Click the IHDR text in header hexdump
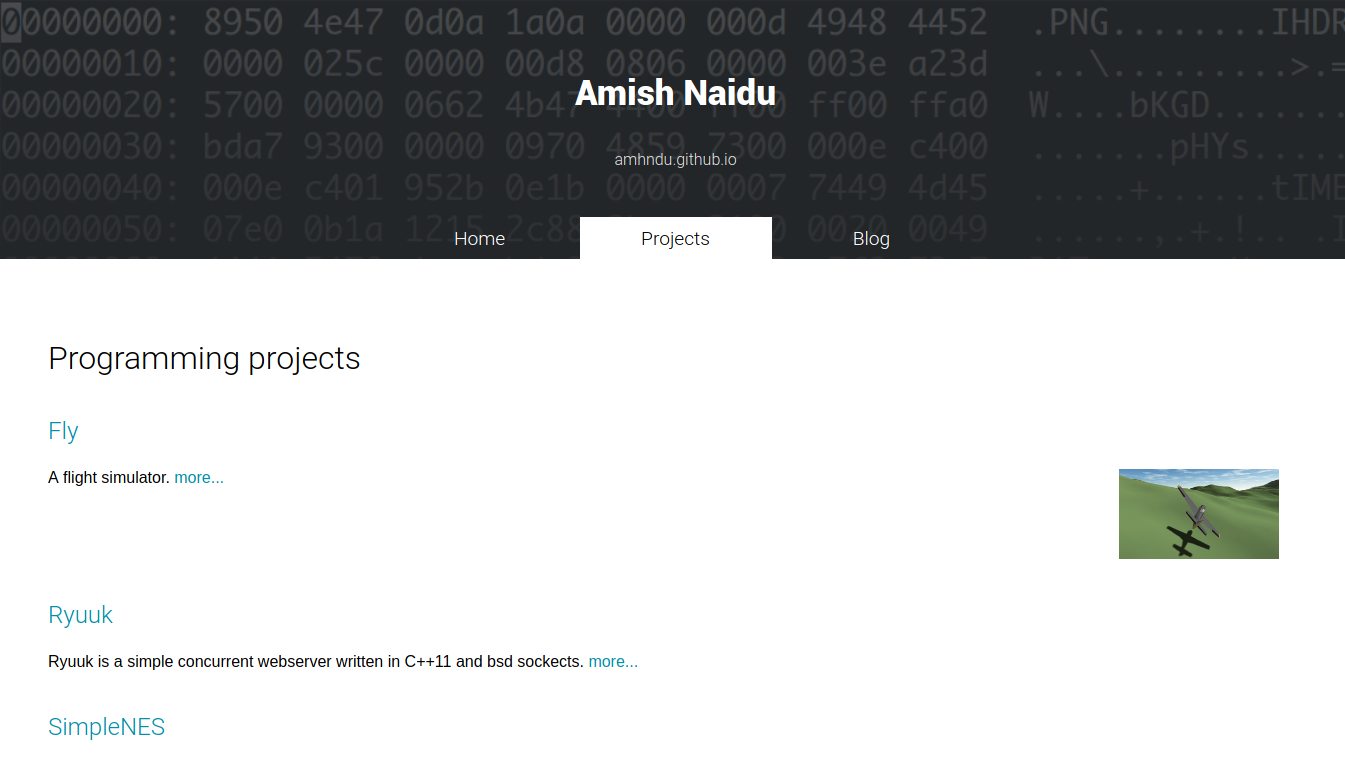1345x760 pixels. [1308, 23]
